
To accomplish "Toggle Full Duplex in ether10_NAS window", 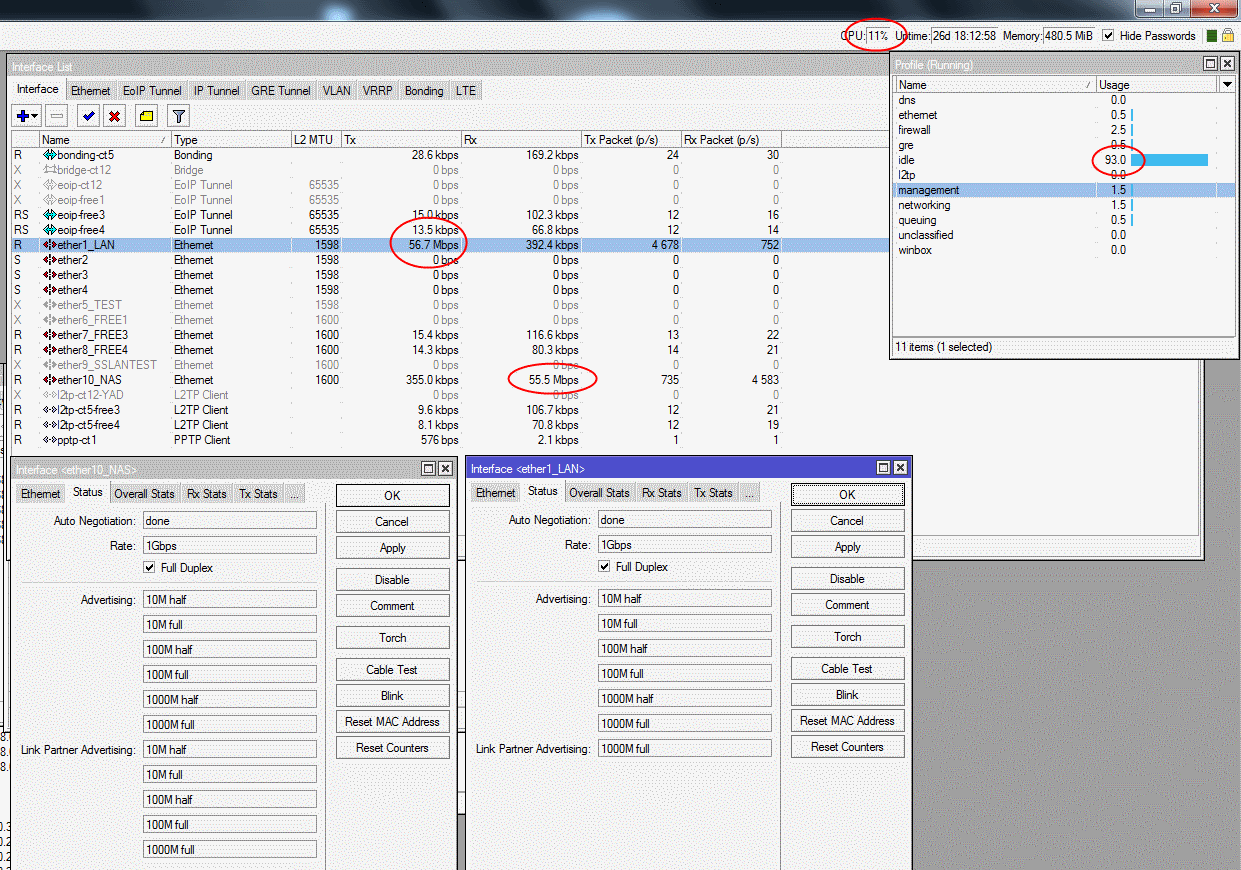I will (x=150, y=568).
